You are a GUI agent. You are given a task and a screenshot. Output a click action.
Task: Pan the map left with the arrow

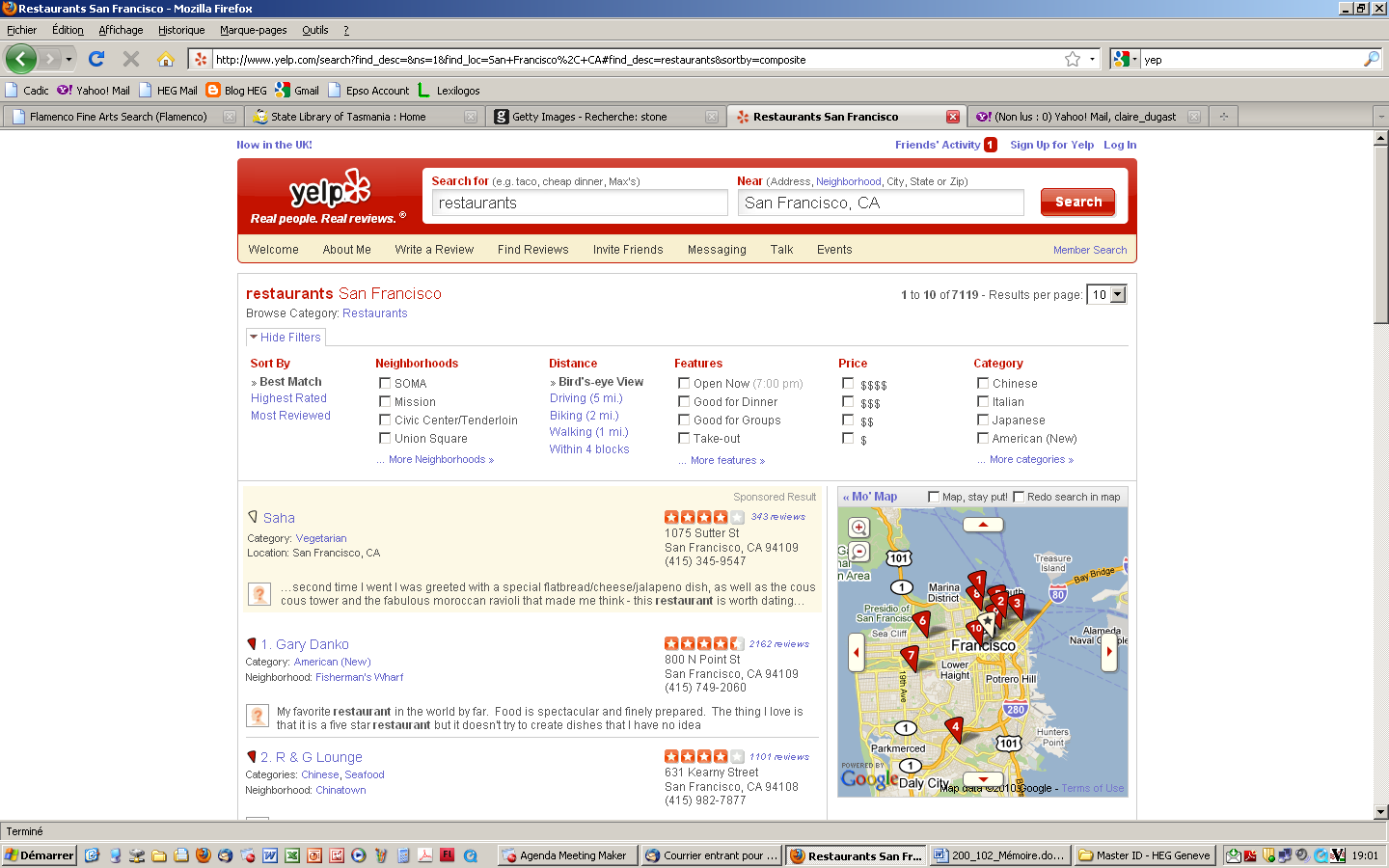pos(856,652)
